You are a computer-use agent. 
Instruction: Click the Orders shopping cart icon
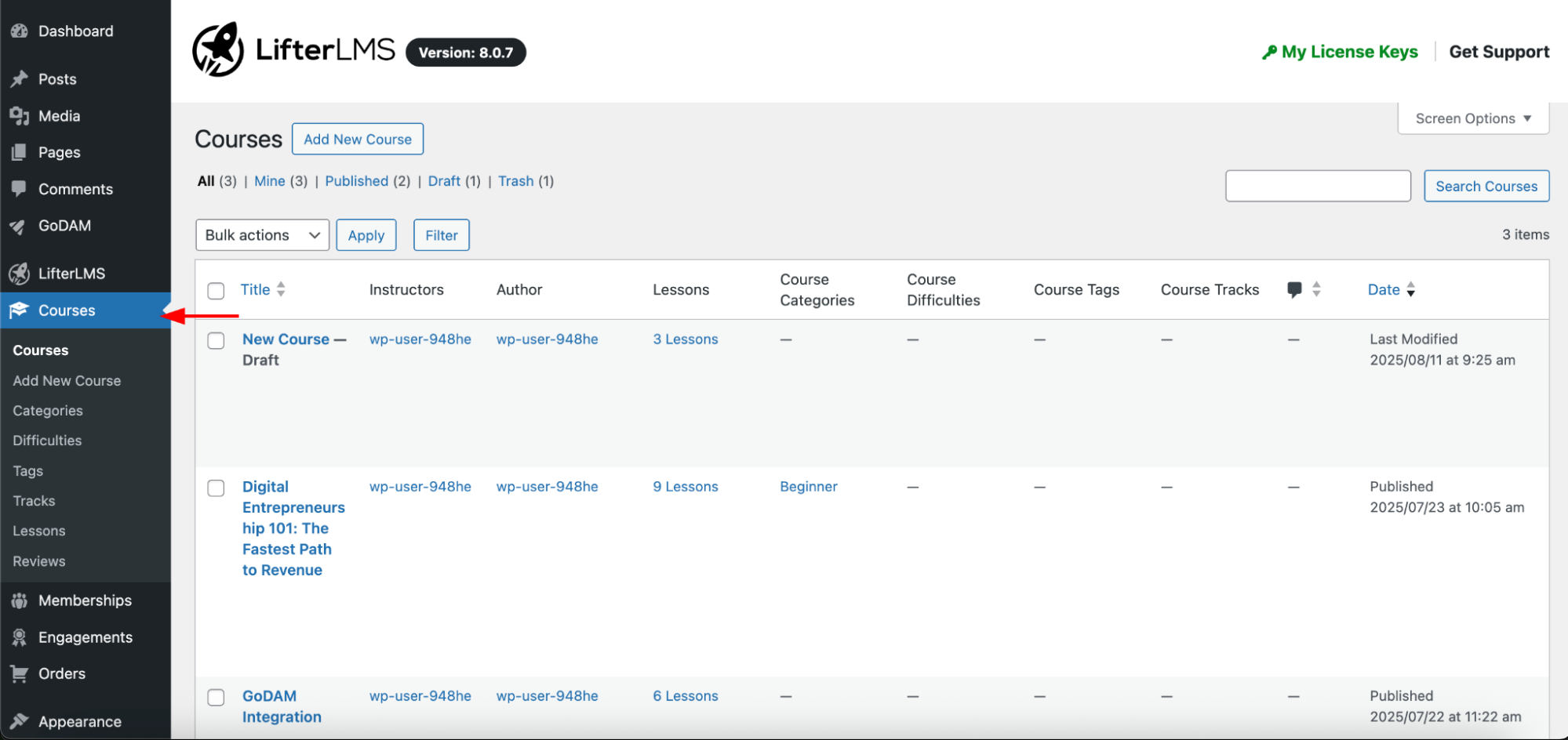click(19, 674)
